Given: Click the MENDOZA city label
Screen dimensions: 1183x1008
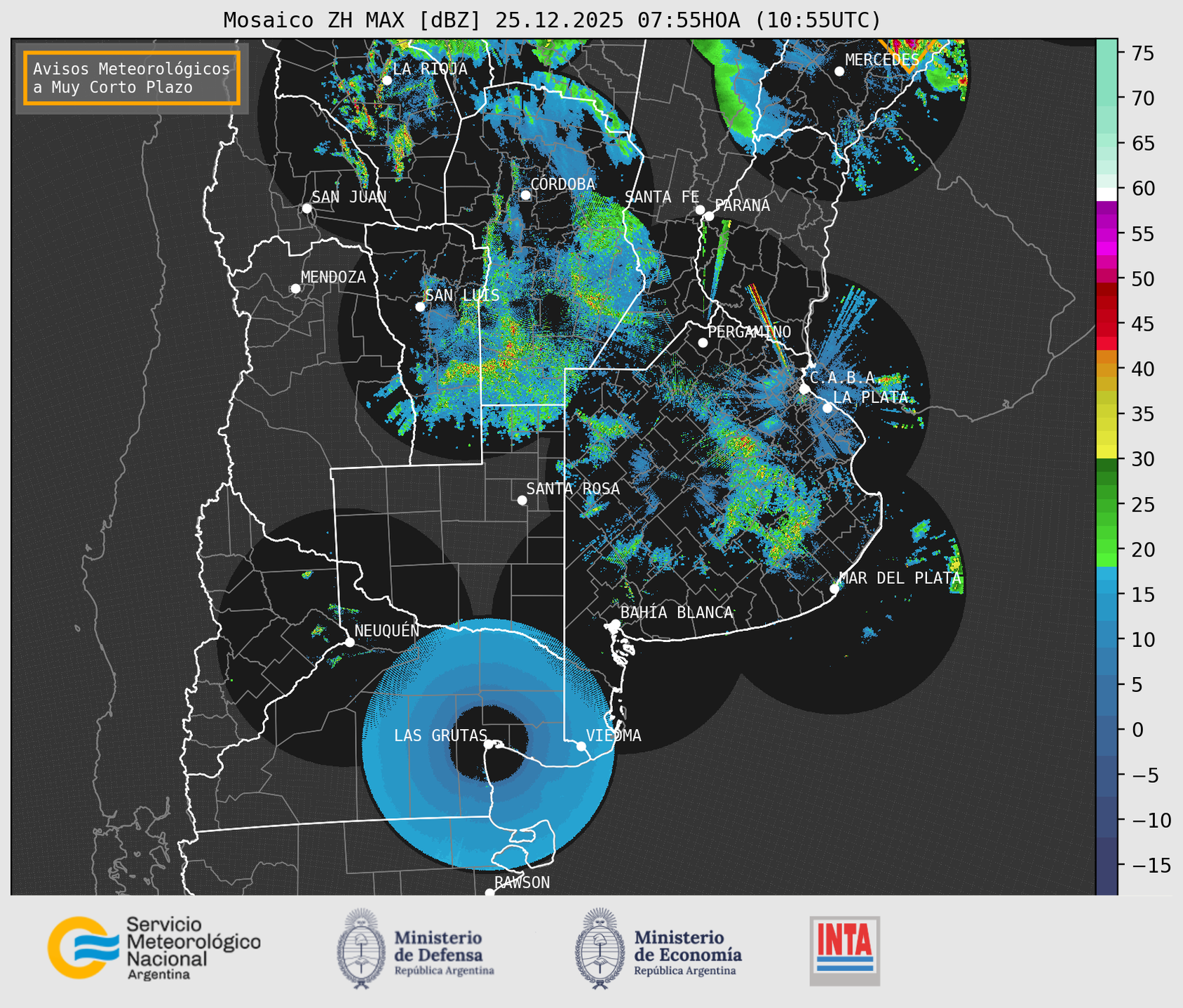Looking at the screenshot, I should pos(333,277).
